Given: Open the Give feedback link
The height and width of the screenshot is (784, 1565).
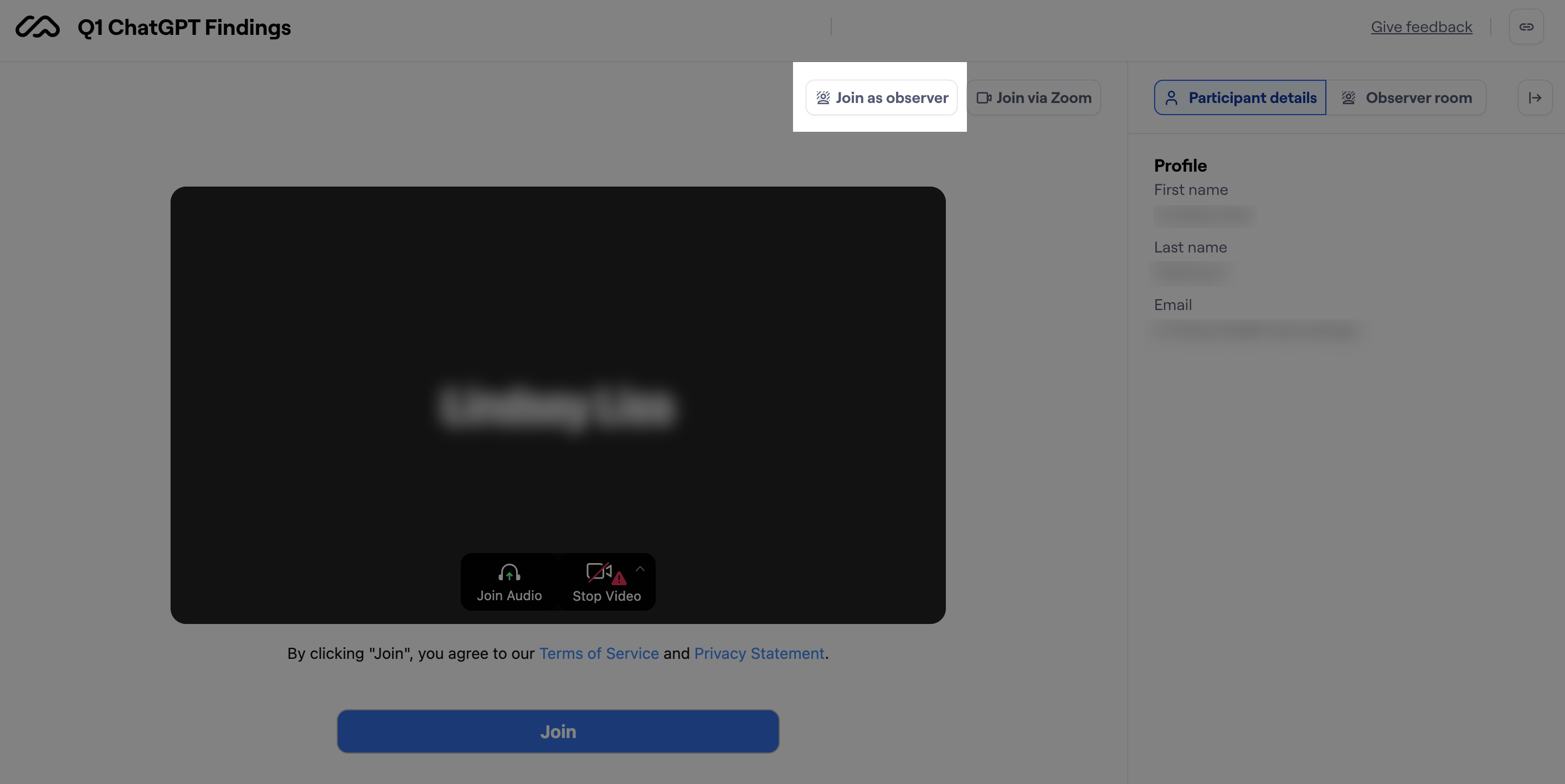Looking at the screenshot, I should 1421,27.
